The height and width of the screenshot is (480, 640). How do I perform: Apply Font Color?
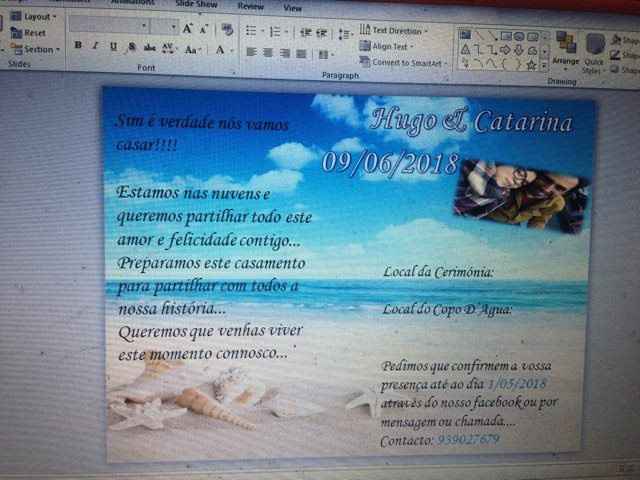220,50
